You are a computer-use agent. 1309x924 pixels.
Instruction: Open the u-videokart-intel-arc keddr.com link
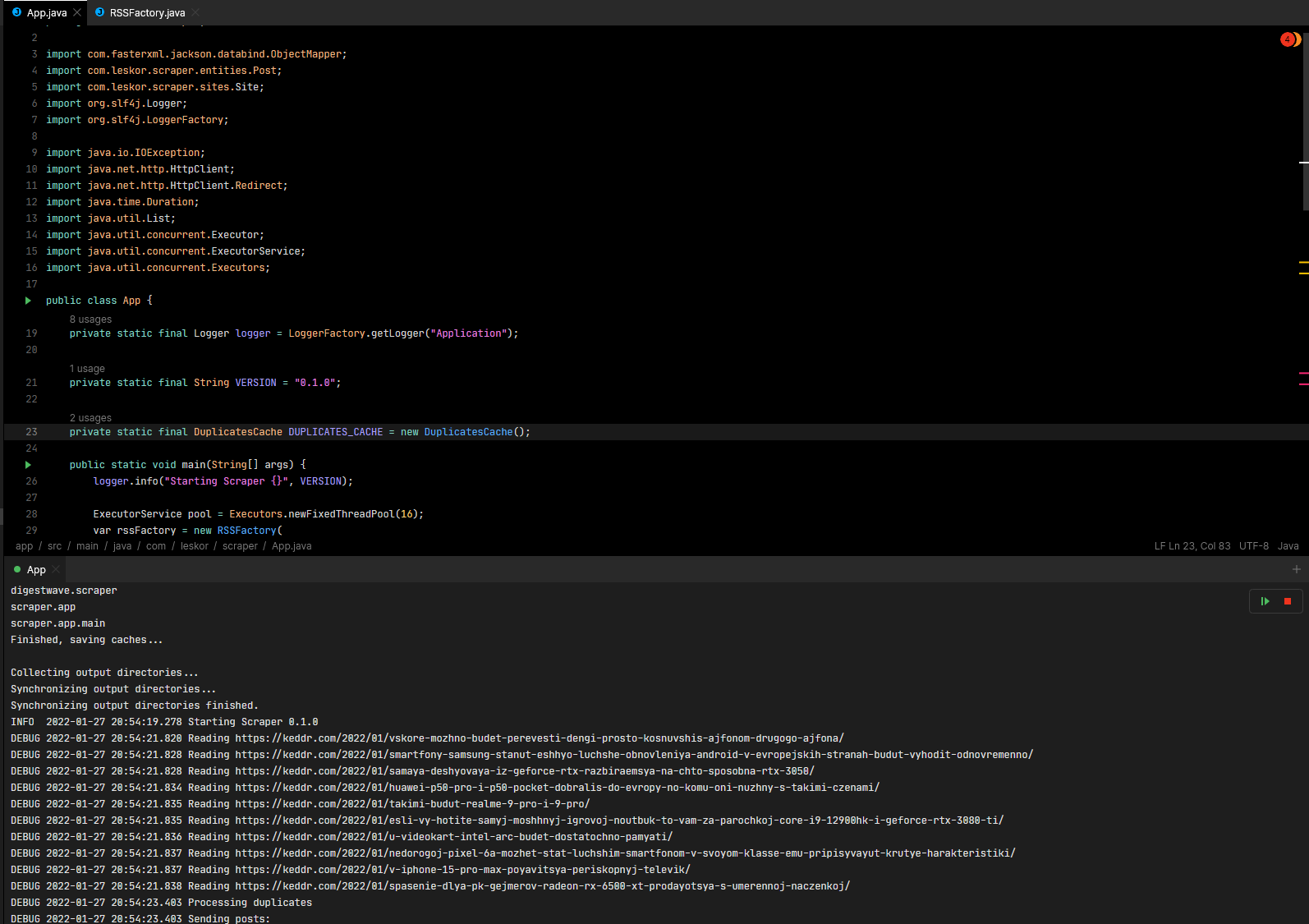coord(454,837)
